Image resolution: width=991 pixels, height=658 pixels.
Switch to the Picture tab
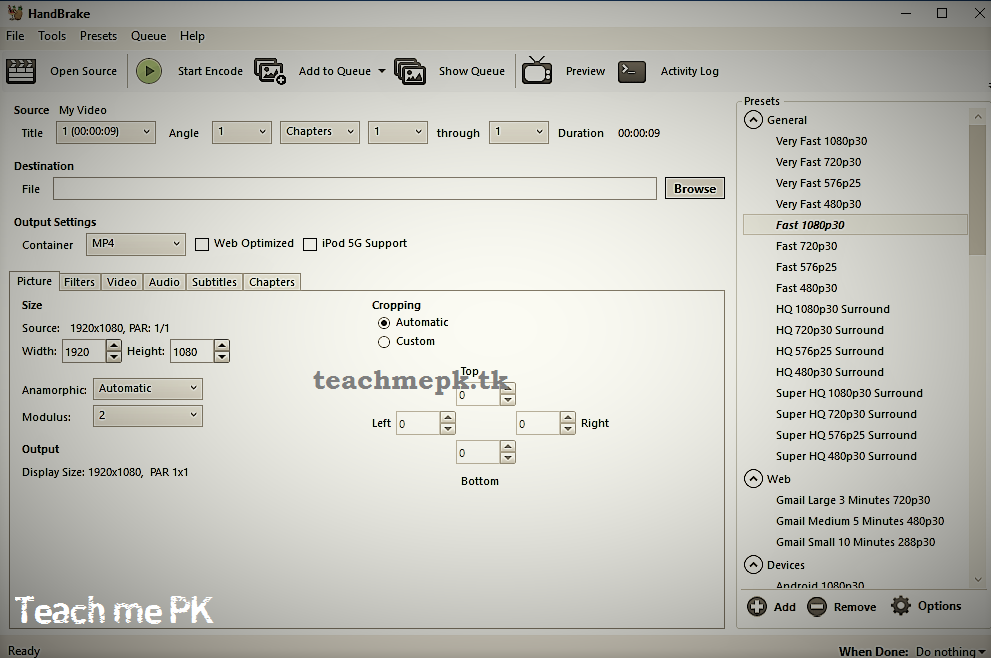(x=34, y=281)
